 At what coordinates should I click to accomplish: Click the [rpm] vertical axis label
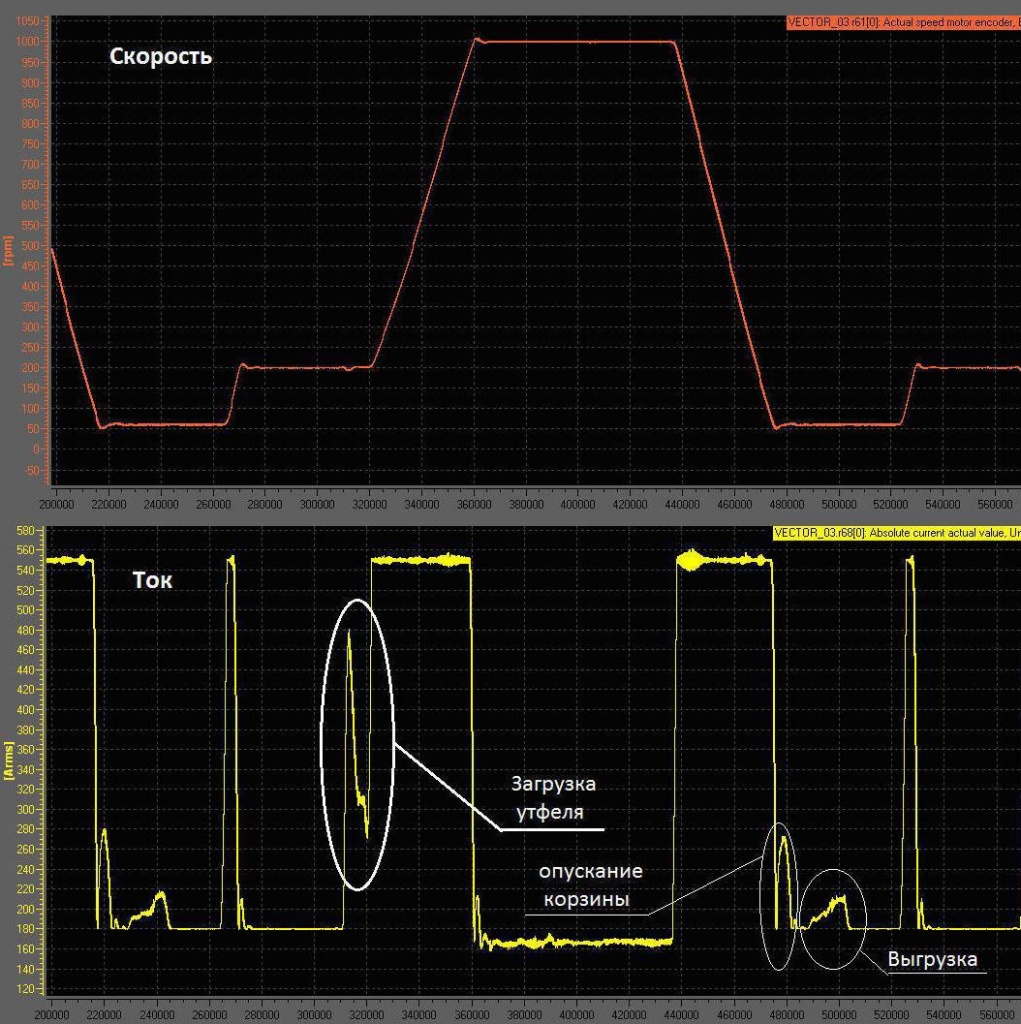tap(9, 250)
